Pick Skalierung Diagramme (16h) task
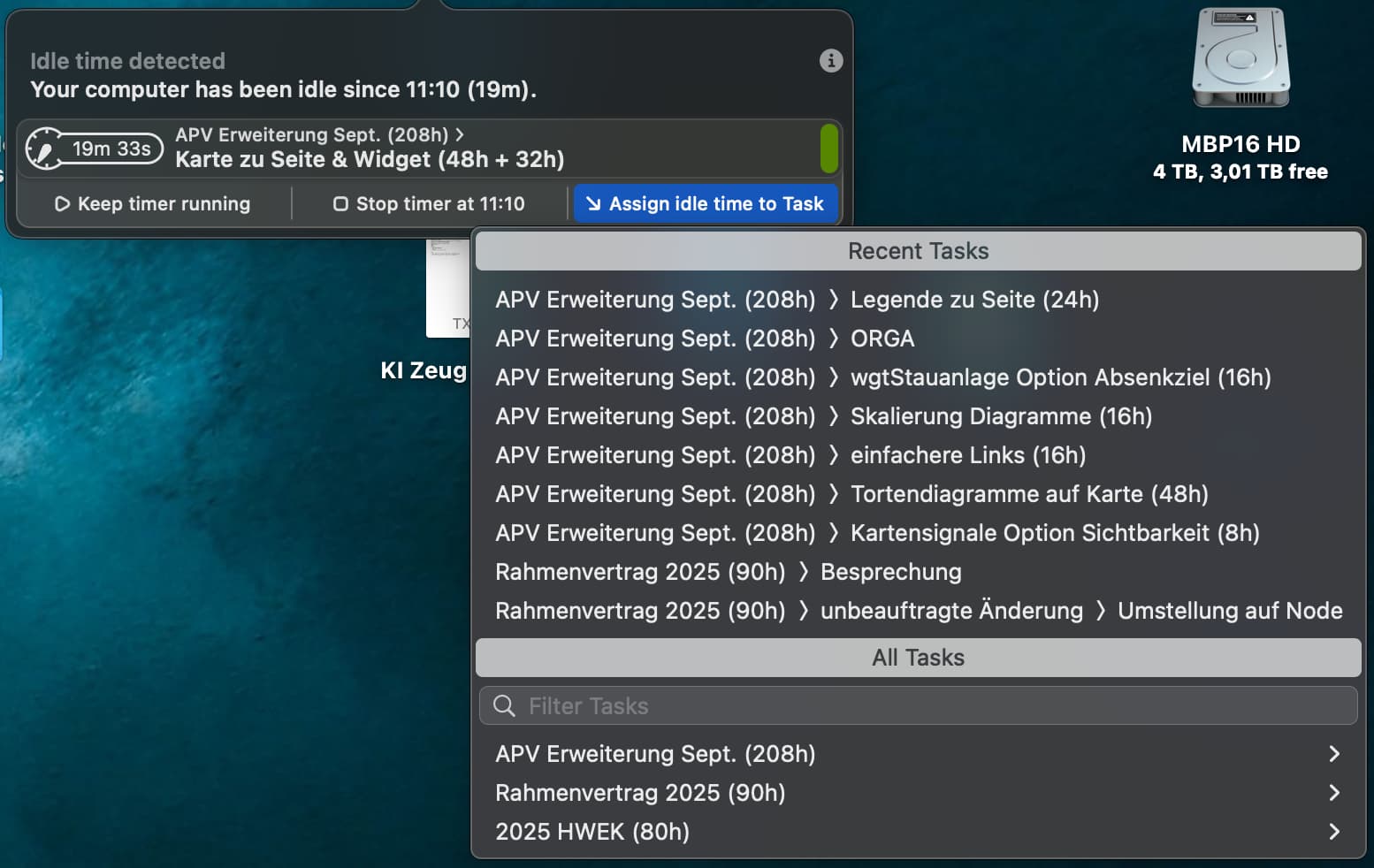 click(1000, 416)
